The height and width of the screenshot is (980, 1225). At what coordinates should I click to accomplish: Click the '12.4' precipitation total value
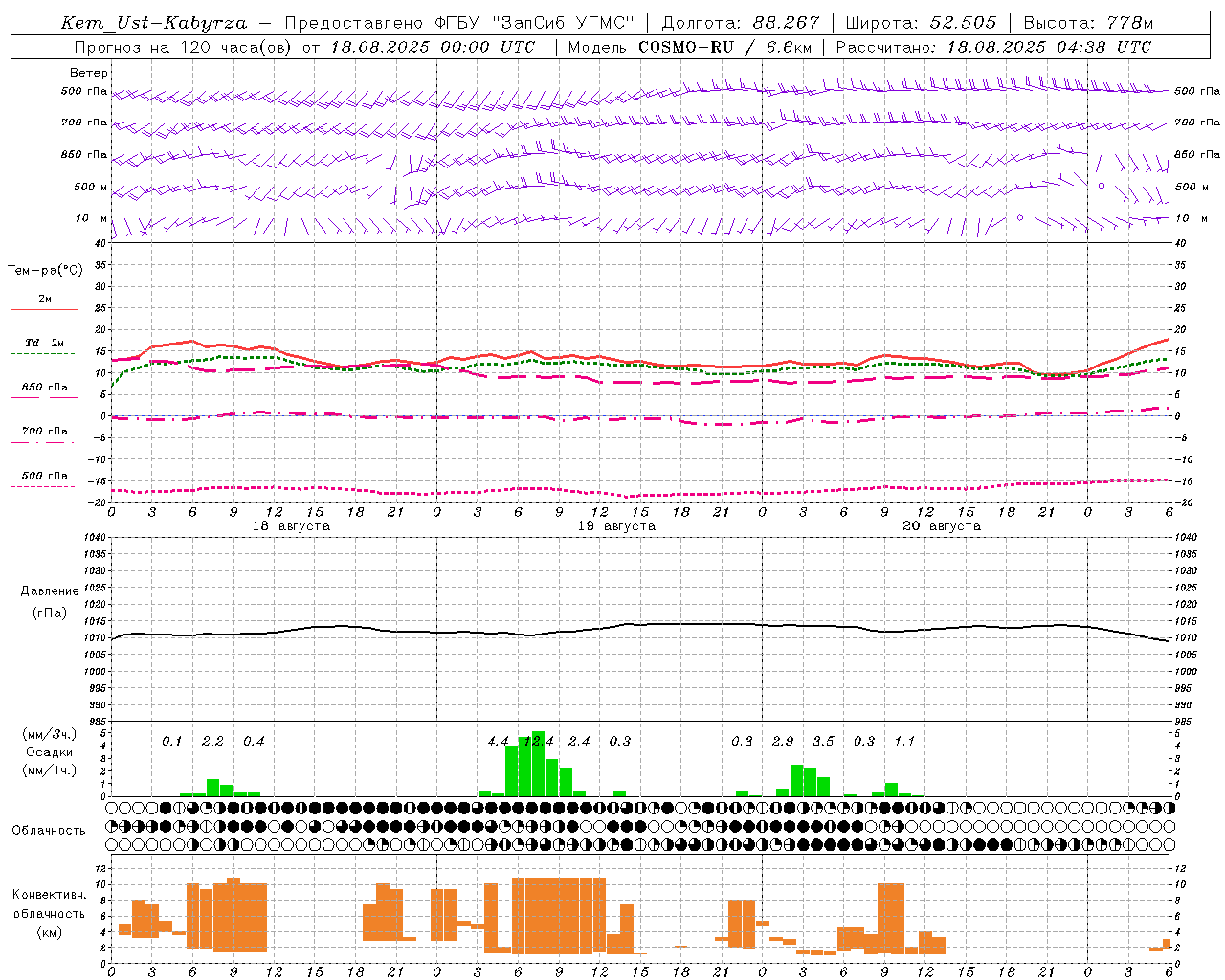[538, 742]
